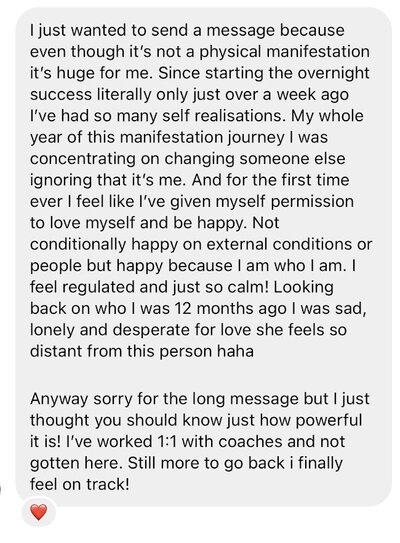
Task: Select the gray message bubble
Action: tap(204, 256)
